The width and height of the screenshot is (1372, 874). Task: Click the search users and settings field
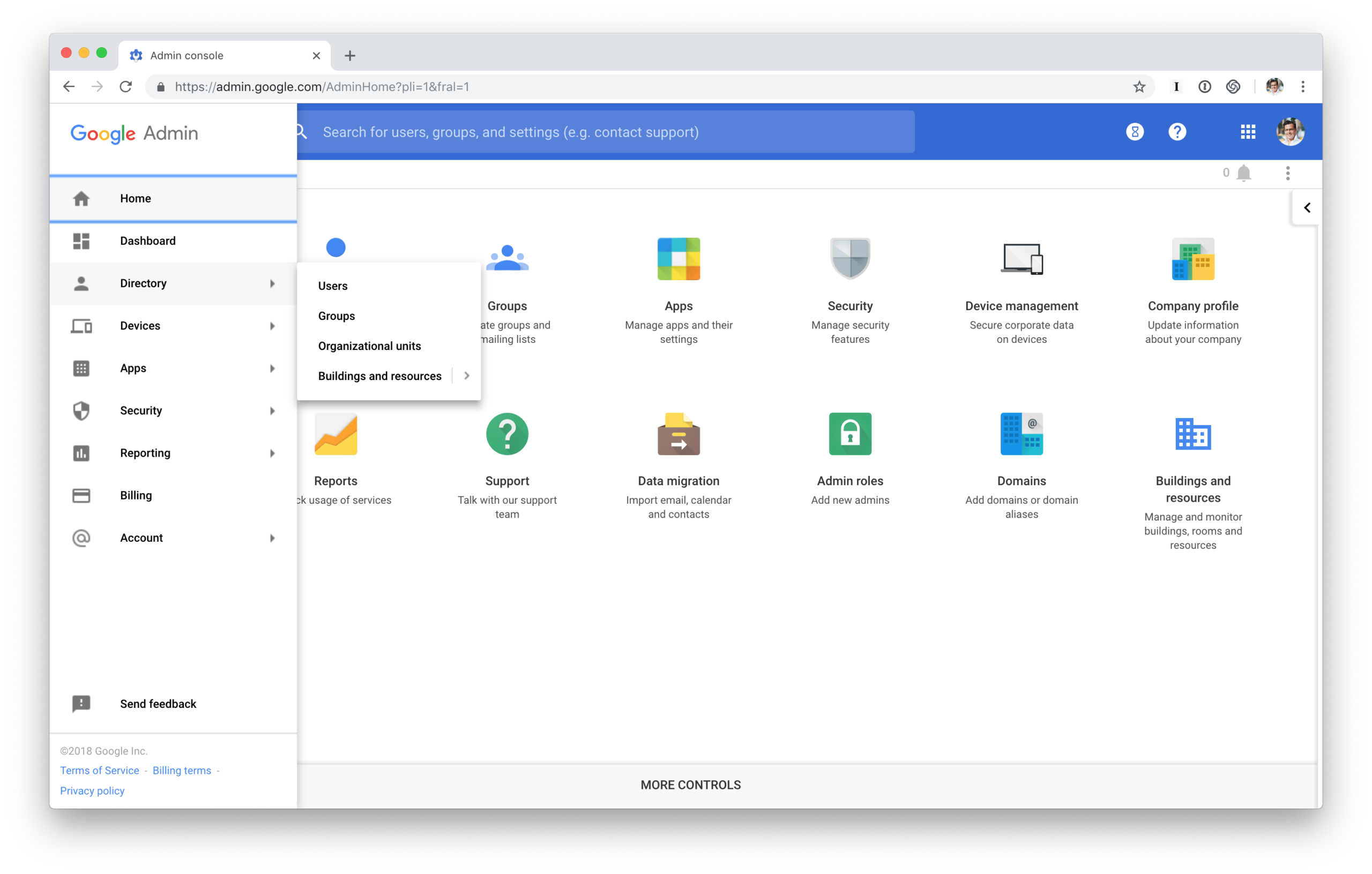point(606,132)
